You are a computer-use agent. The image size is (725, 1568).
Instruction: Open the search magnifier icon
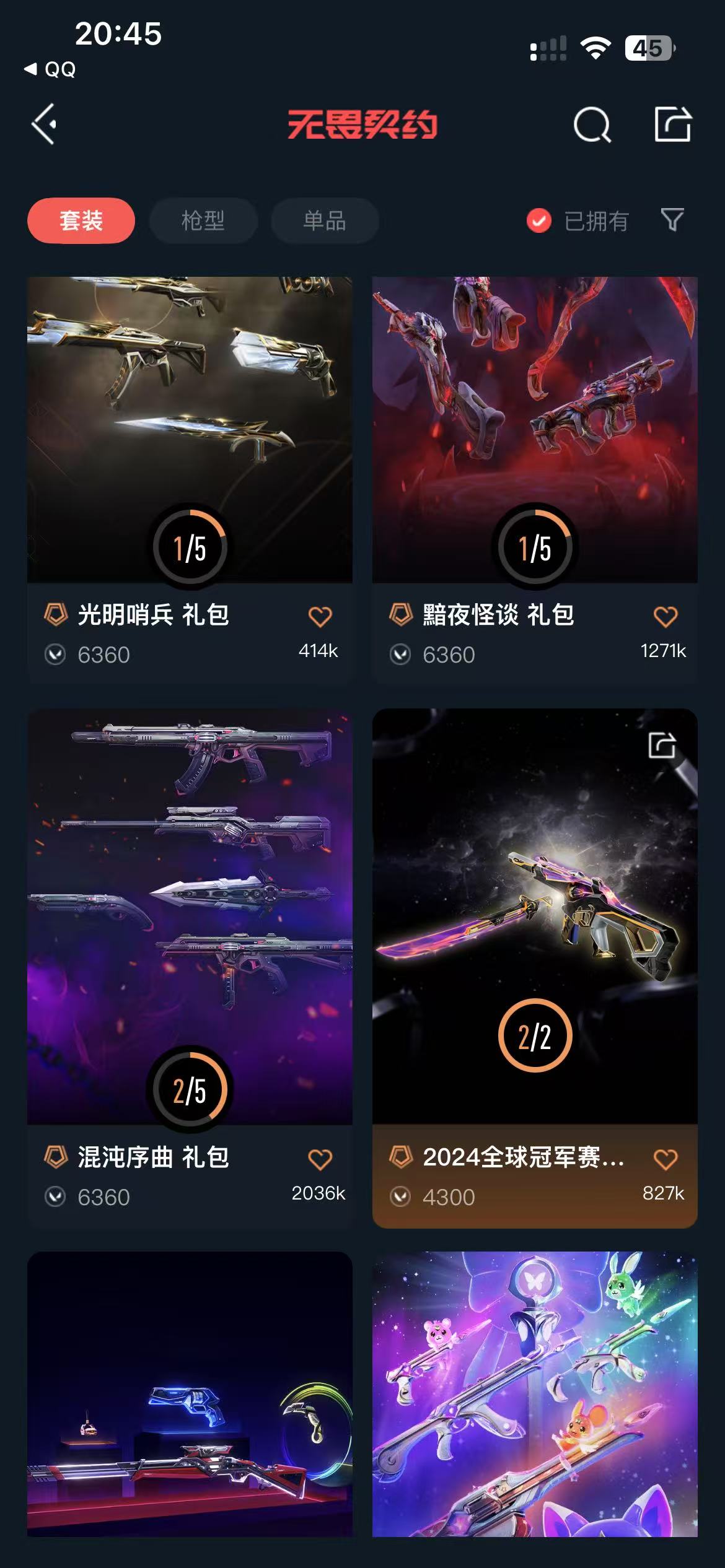coord(592,125)
